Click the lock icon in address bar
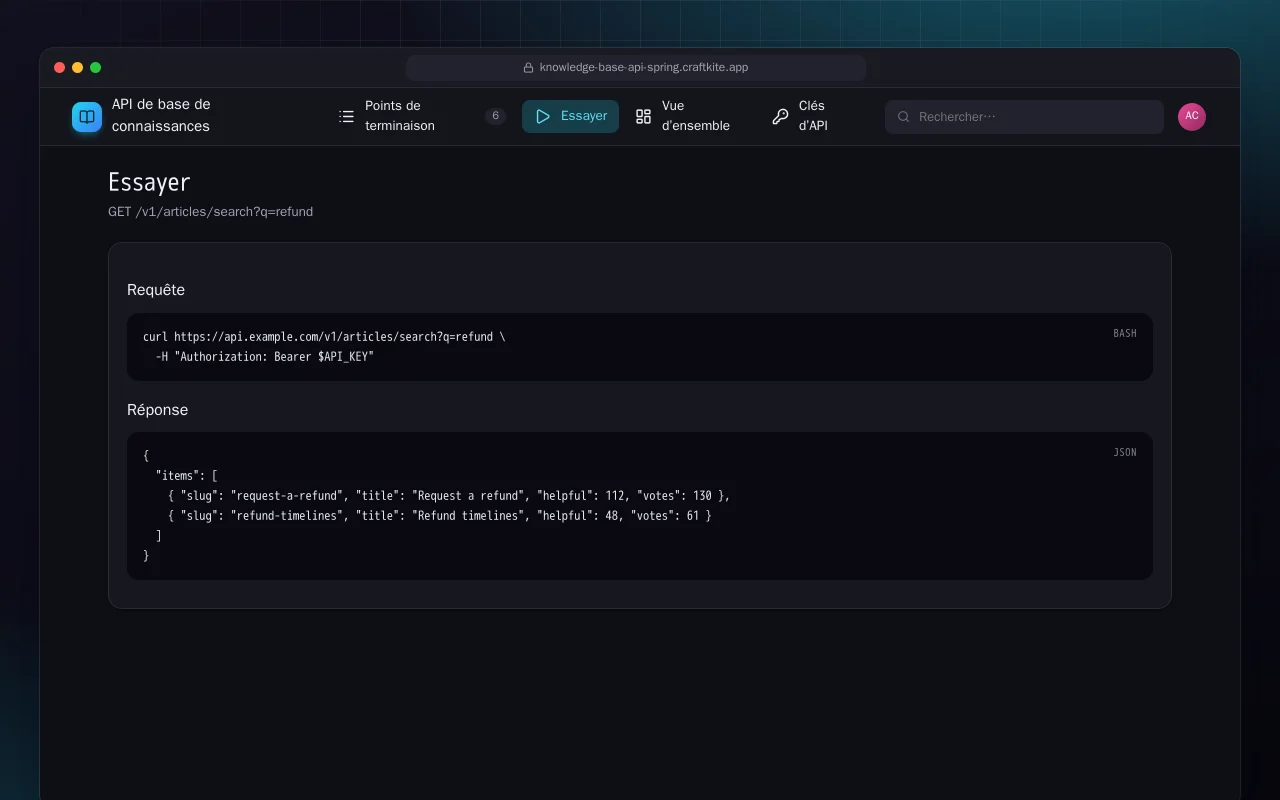Screen dimensions: 1280x800 [528, 68]
